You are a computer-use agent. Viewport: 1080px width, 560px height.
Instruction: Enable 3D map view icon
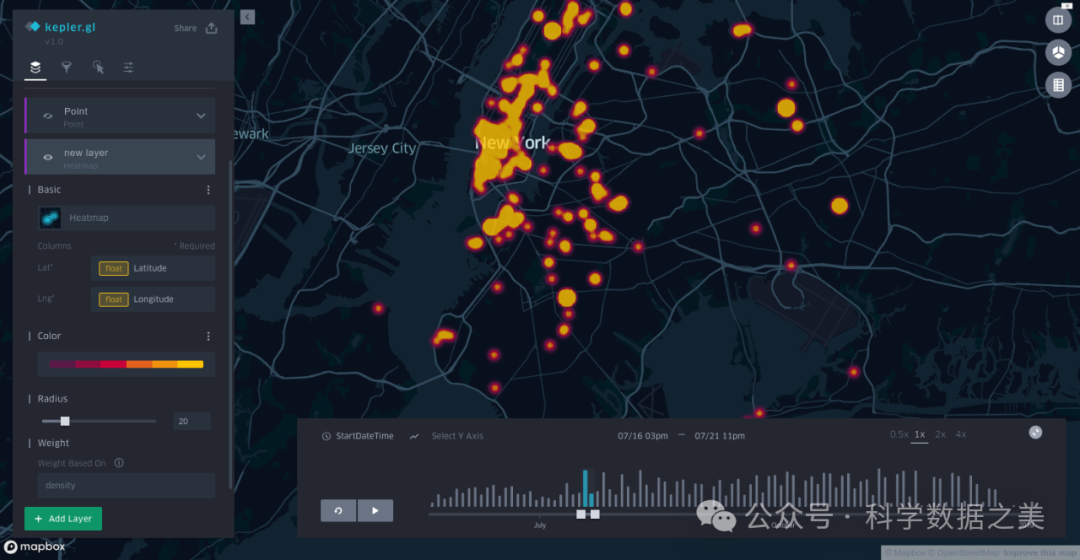coord(1058,52)
